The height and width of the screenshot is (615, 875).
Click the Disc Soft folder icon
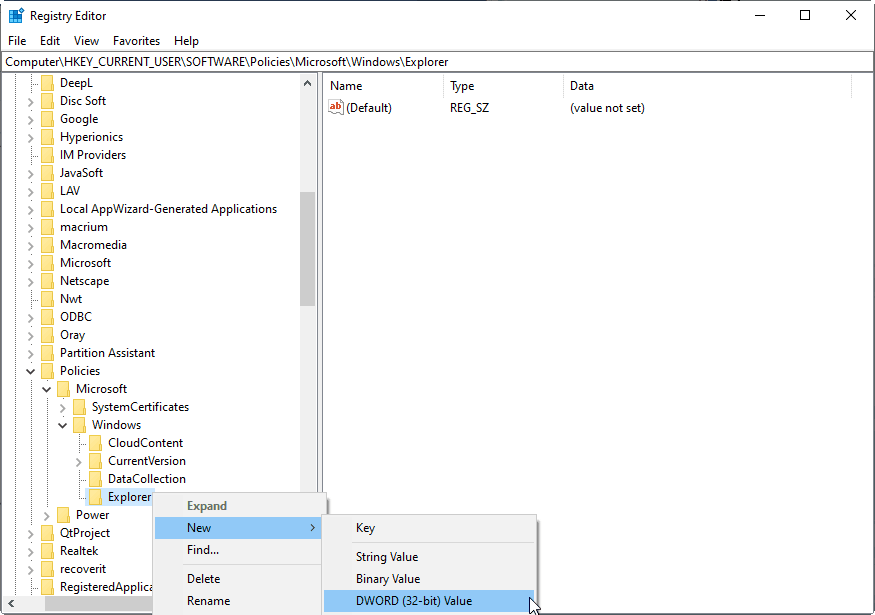tap(47, 101)
